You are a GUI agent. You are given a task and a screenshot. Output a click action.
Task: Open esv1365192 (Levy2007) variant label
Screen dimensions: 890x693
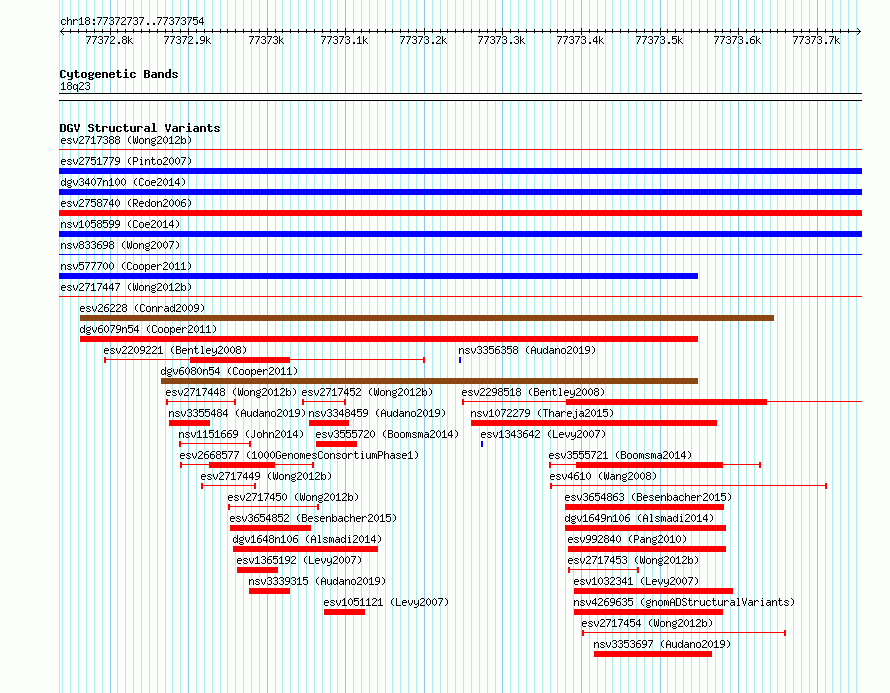click(x=299, y=560)
